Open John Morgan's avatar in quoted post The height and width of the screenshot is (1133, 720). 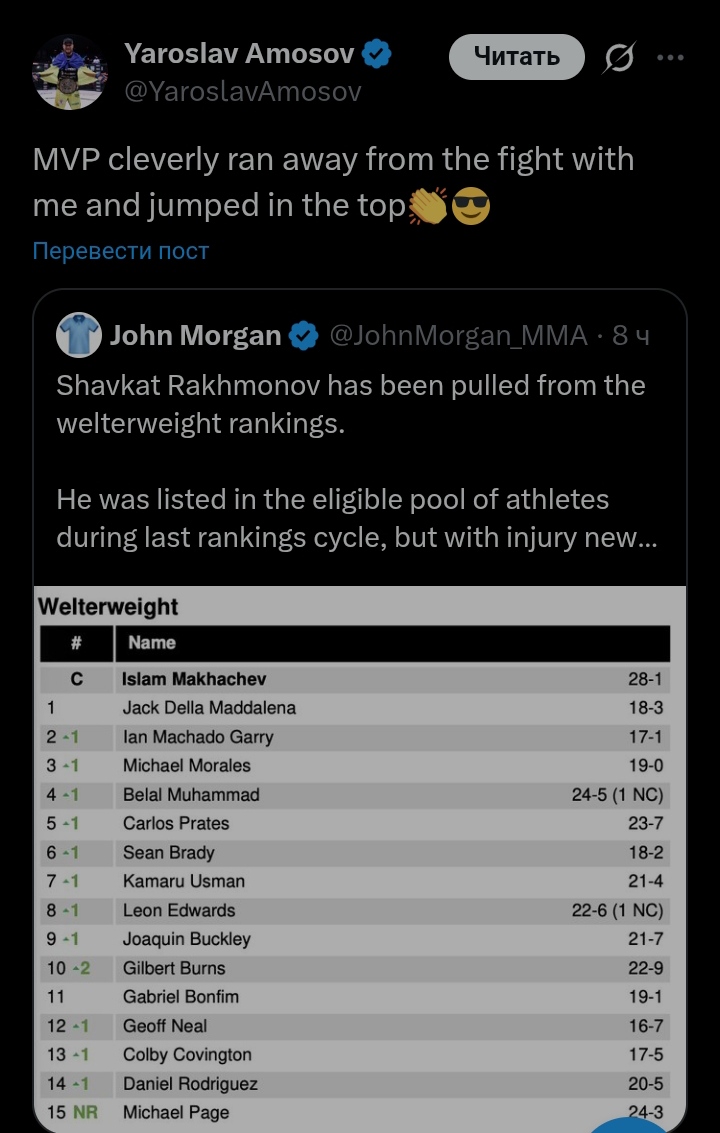pyautogui.click(x=79, y=335)
